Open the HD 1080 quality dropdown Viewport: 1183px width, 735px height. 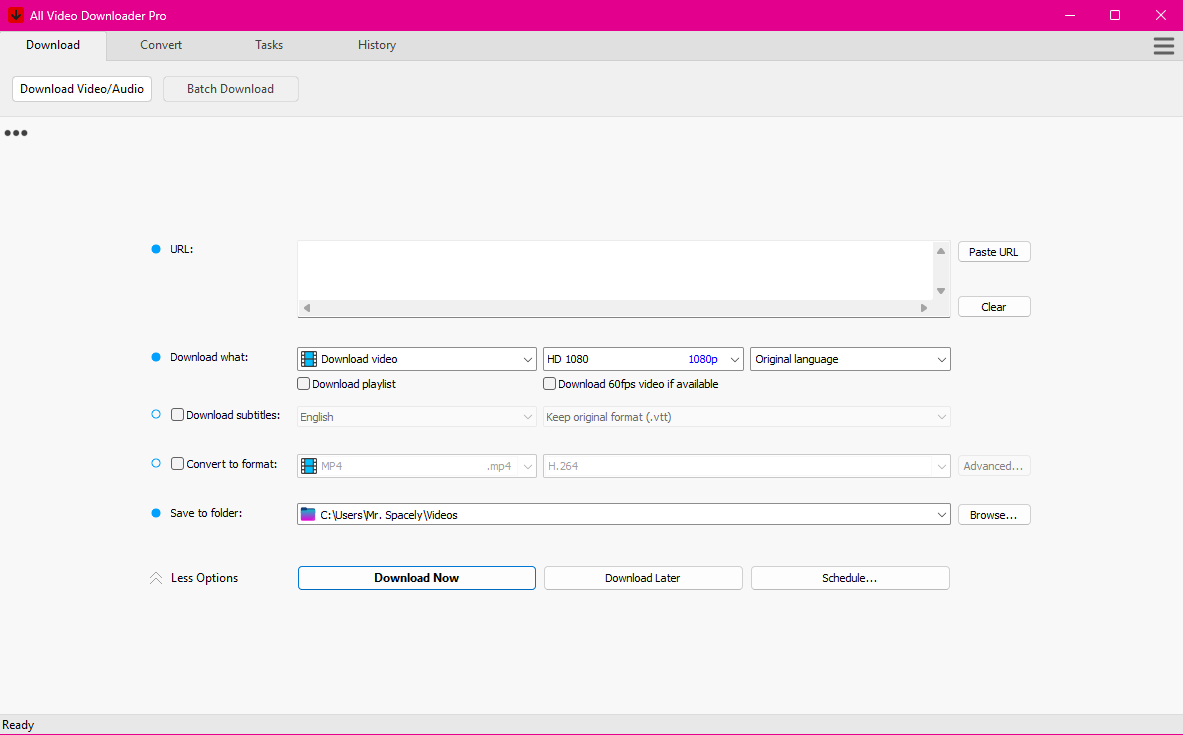[x=643, y=359]
